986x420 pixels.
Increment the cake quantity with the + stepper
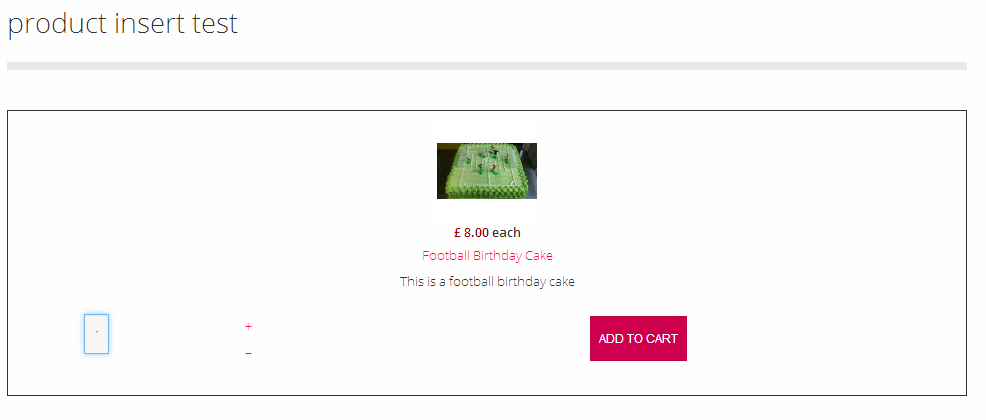(248, 327)
